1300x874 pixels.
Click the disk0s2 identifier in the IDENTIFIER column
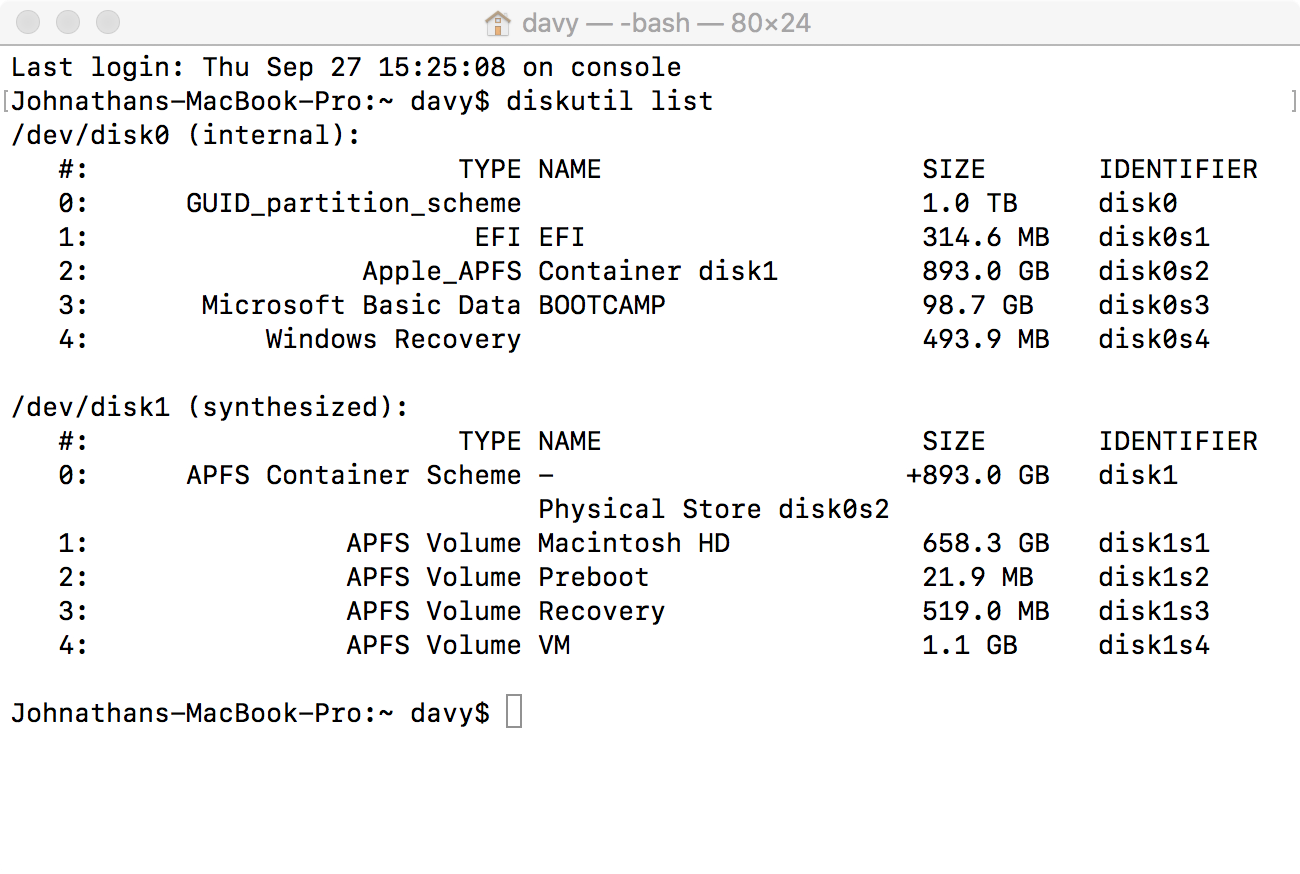[x=1154, y=271]
